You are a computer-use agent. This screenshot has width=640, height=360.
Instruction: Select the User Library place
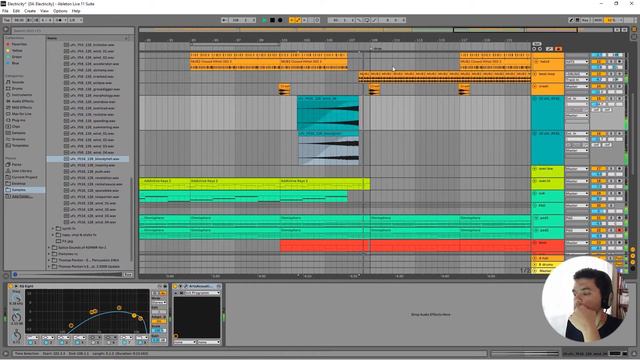(x=21, y=171)
